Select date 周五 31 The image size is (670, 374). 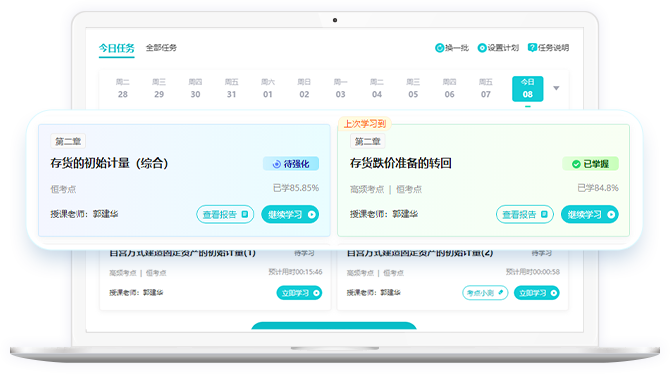232,88
